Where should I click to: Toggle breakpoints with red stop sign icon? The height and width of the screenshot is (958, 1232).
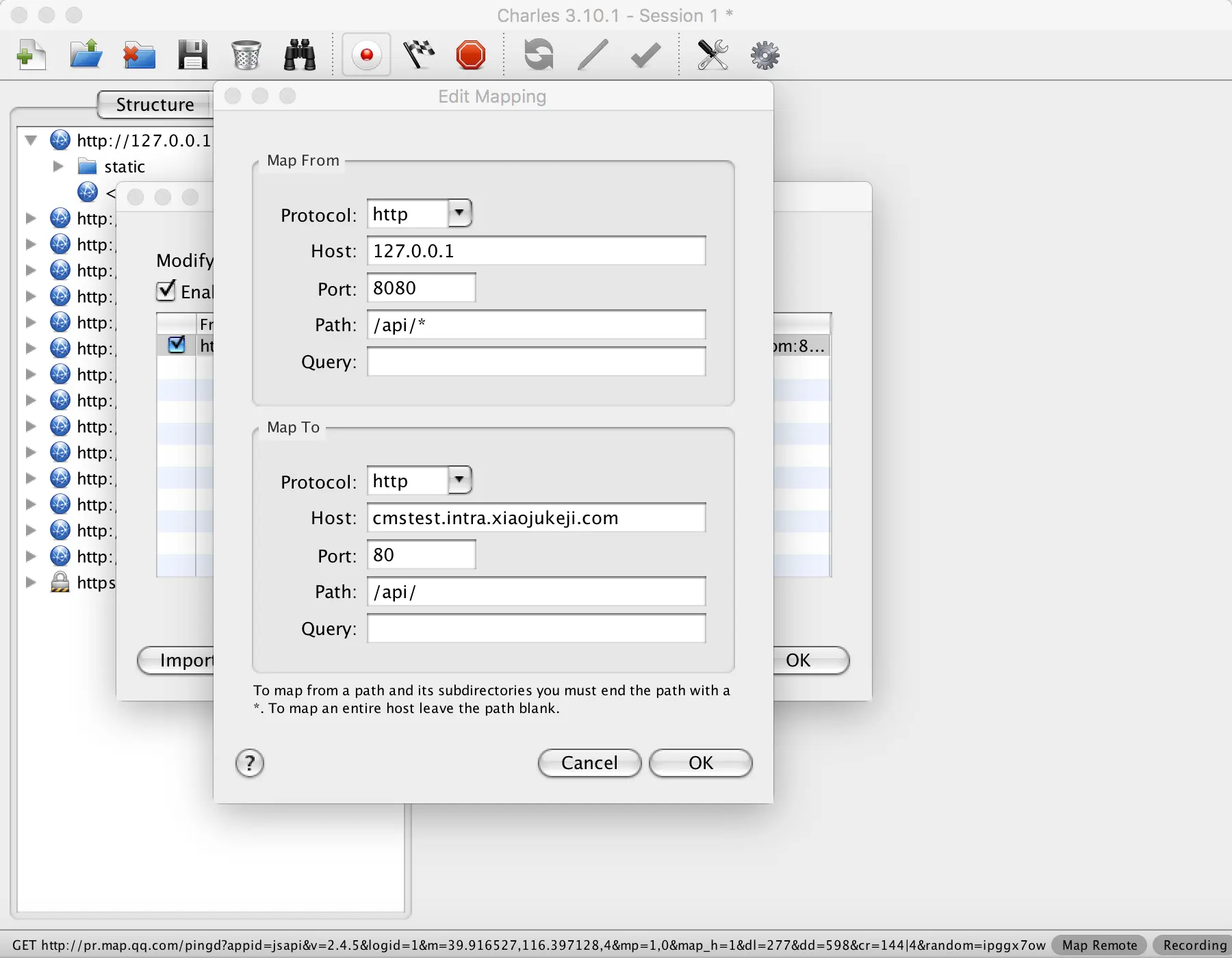click(x=471, y=55)
